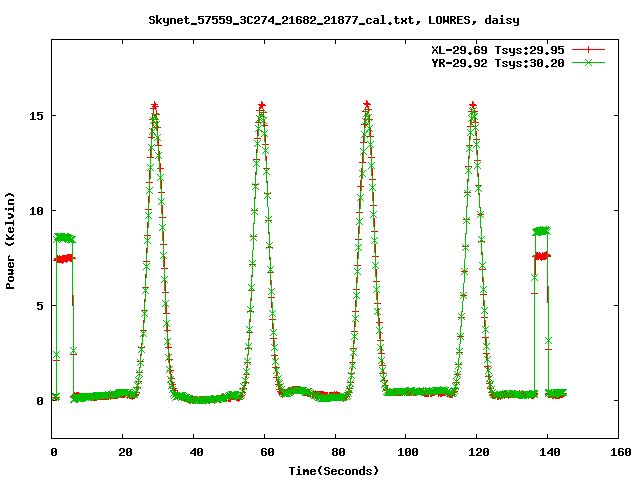
Task: Click the 40 tick label on the x-axis
Action: coord(194,452)
